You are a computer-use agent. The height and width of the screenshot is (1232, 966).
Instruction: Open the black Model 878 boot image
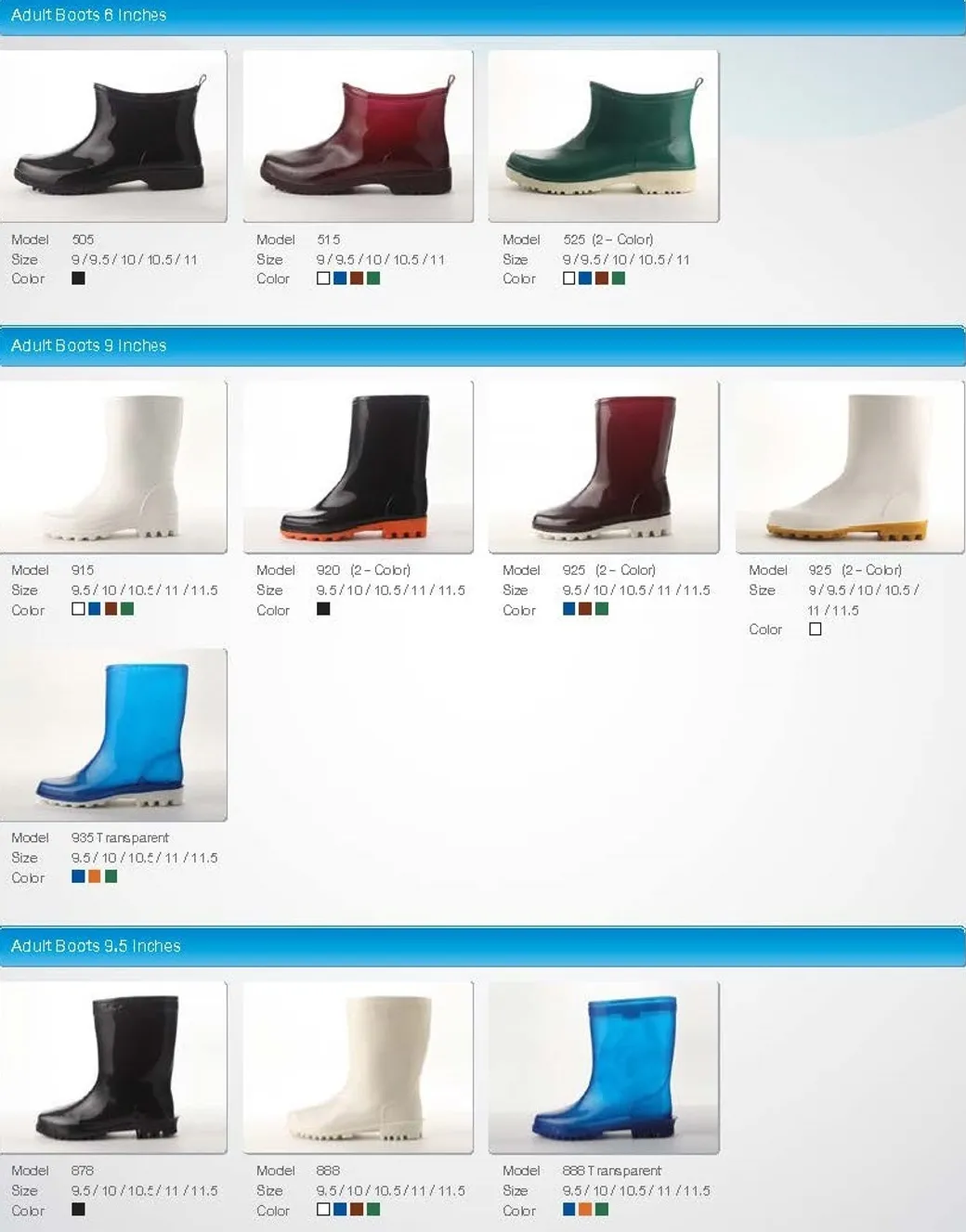click(112, 1068)
